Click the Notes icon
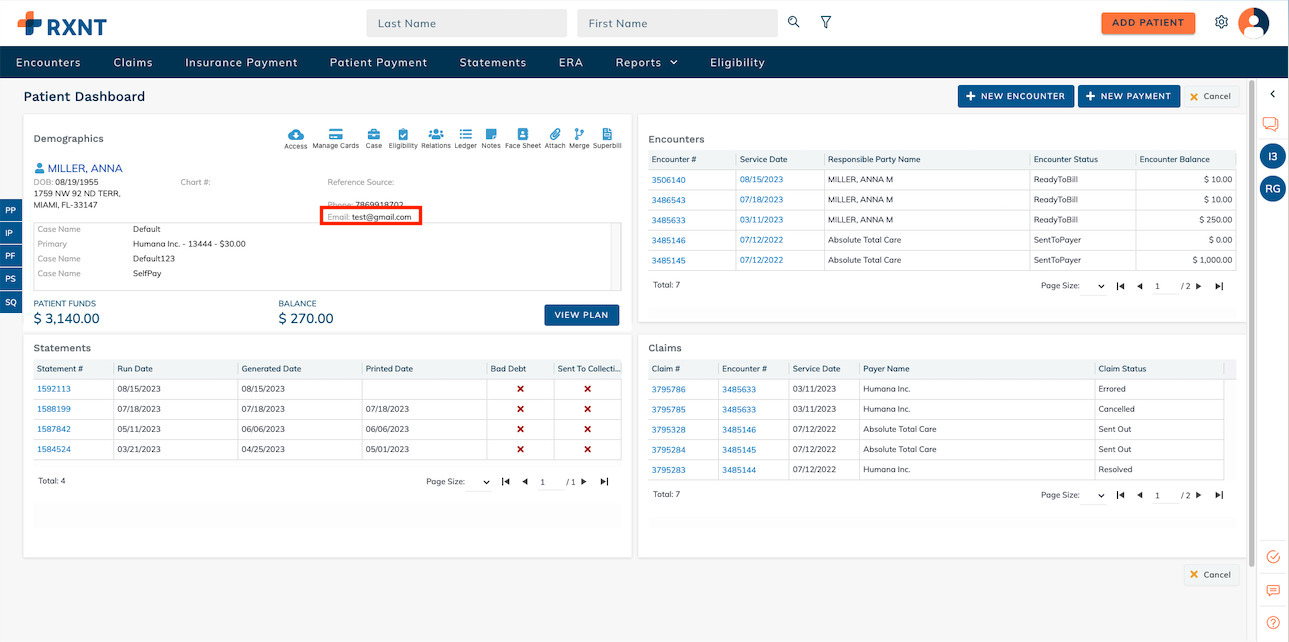The height and width of the screenshot is (642, 1289). 491,135
